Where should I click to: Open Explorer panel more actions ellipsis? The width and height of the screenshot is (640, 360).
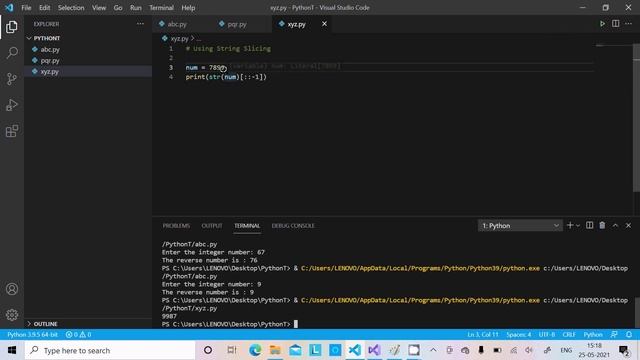point(140,24)
